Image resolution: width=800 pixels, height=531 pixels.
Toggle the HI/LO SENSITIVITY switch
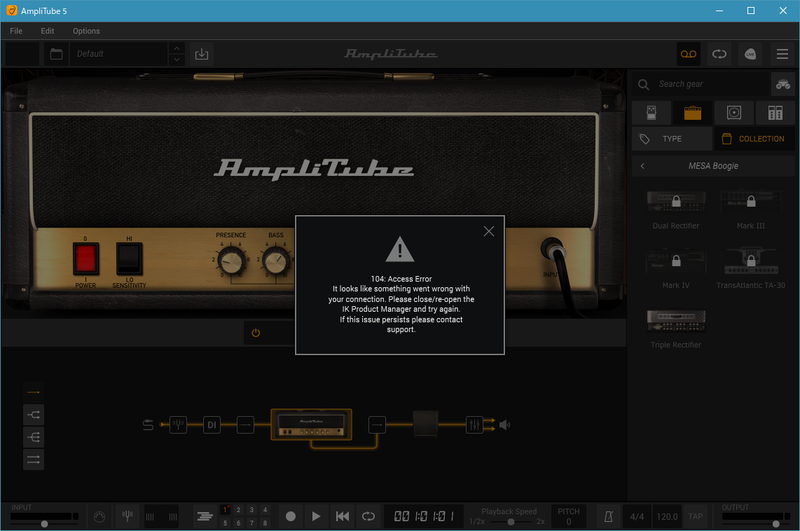click(129, 259)
